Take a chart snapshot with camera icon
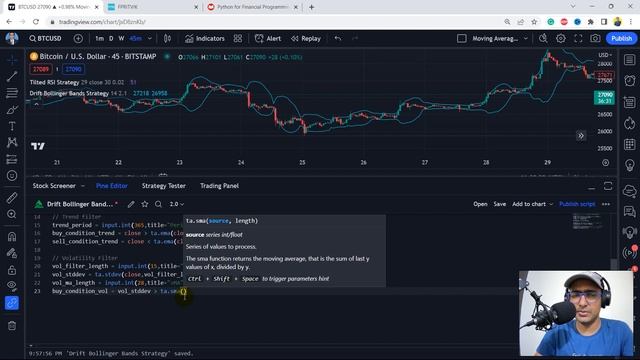The image size is (640, 360). coord(595,38)
